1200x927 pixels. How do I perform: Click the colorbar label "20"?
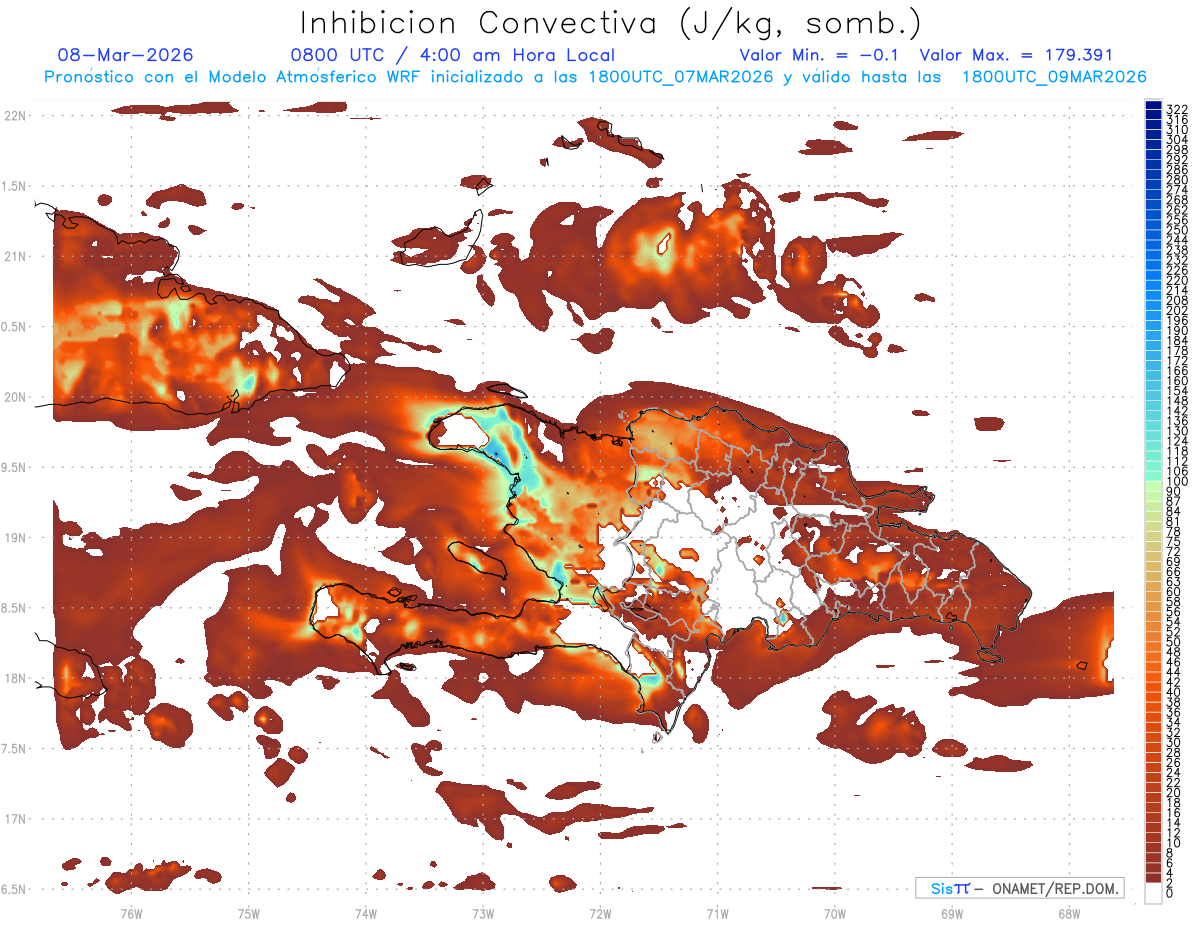click(x=1174, y=792)
